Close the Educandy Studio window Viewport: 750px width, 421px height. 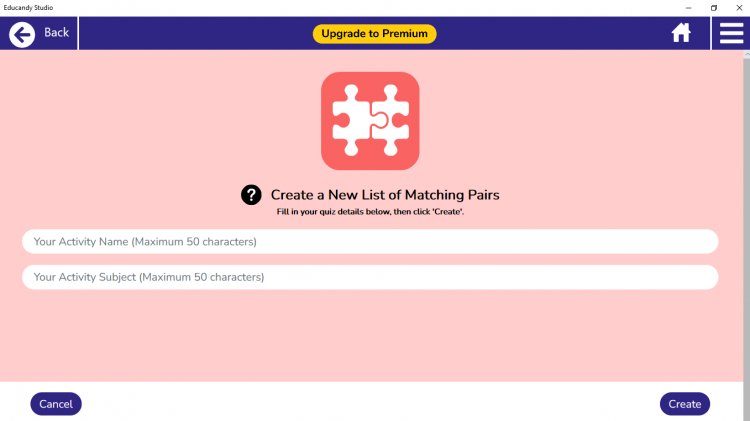tap(739, 7)
